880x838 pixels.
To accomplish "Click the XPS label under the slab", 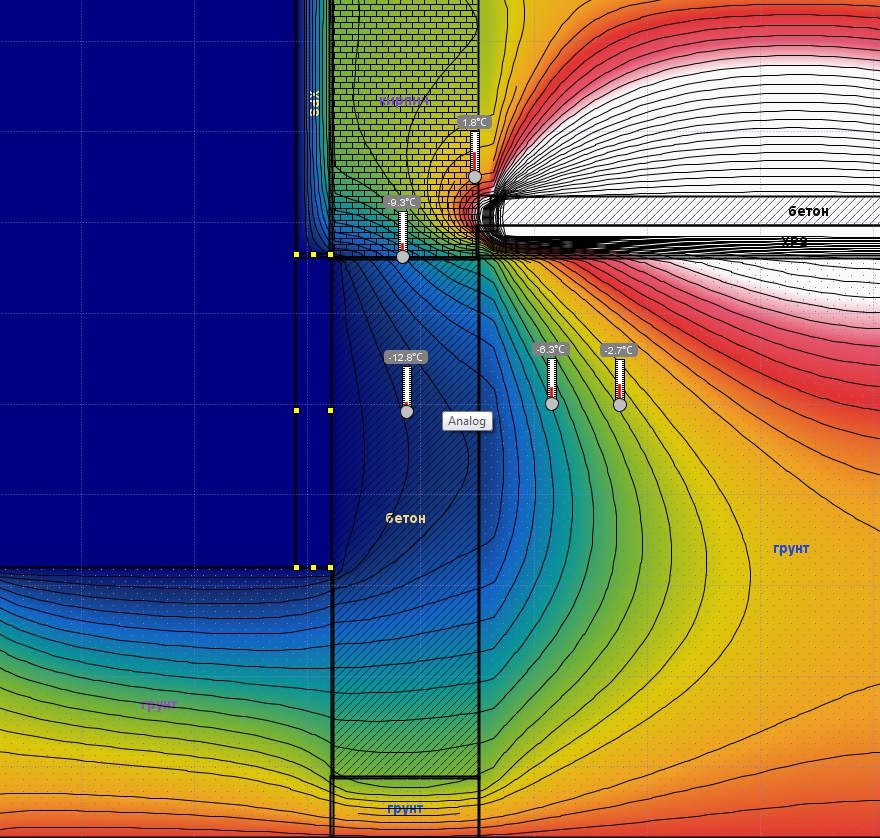I will (x=794, y=242).
